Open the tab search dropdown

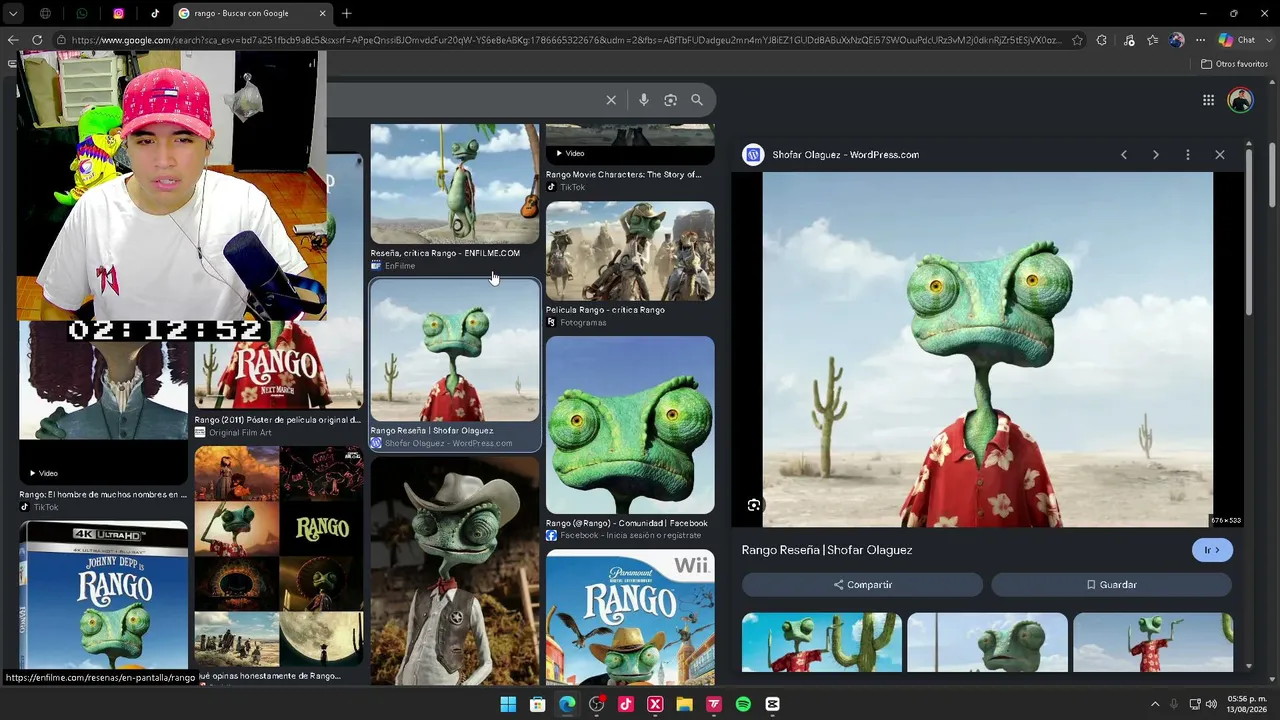coord(13,13)
